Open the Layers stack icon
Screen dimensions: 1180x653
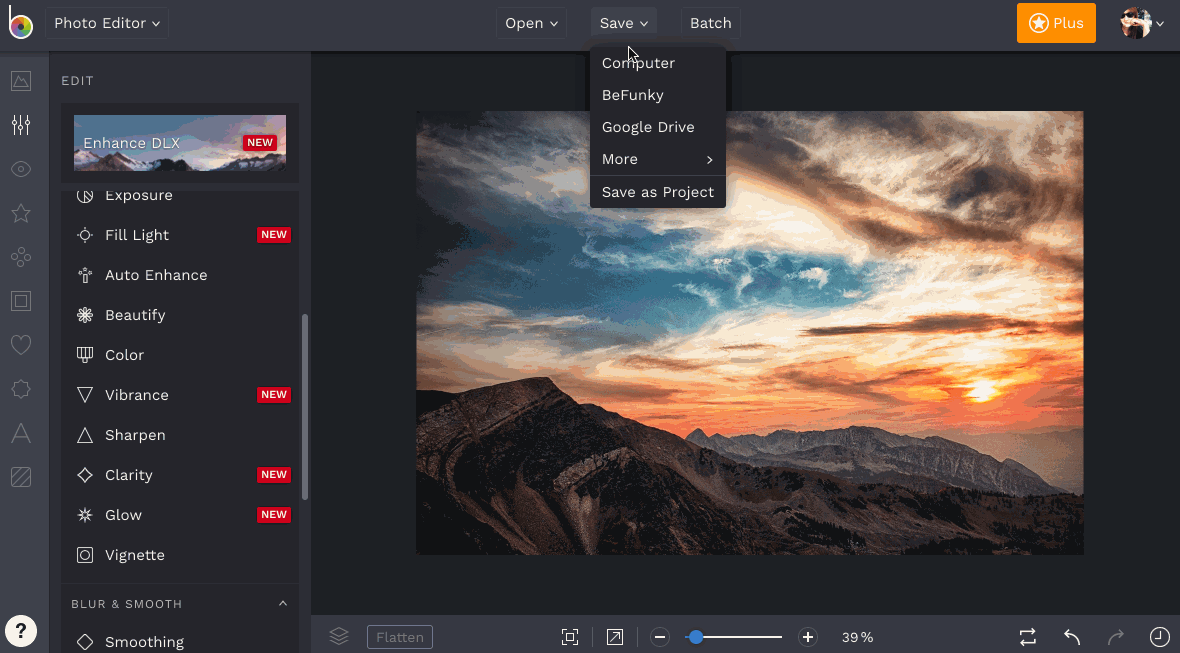pyautogui.click(x=339, y=636)
